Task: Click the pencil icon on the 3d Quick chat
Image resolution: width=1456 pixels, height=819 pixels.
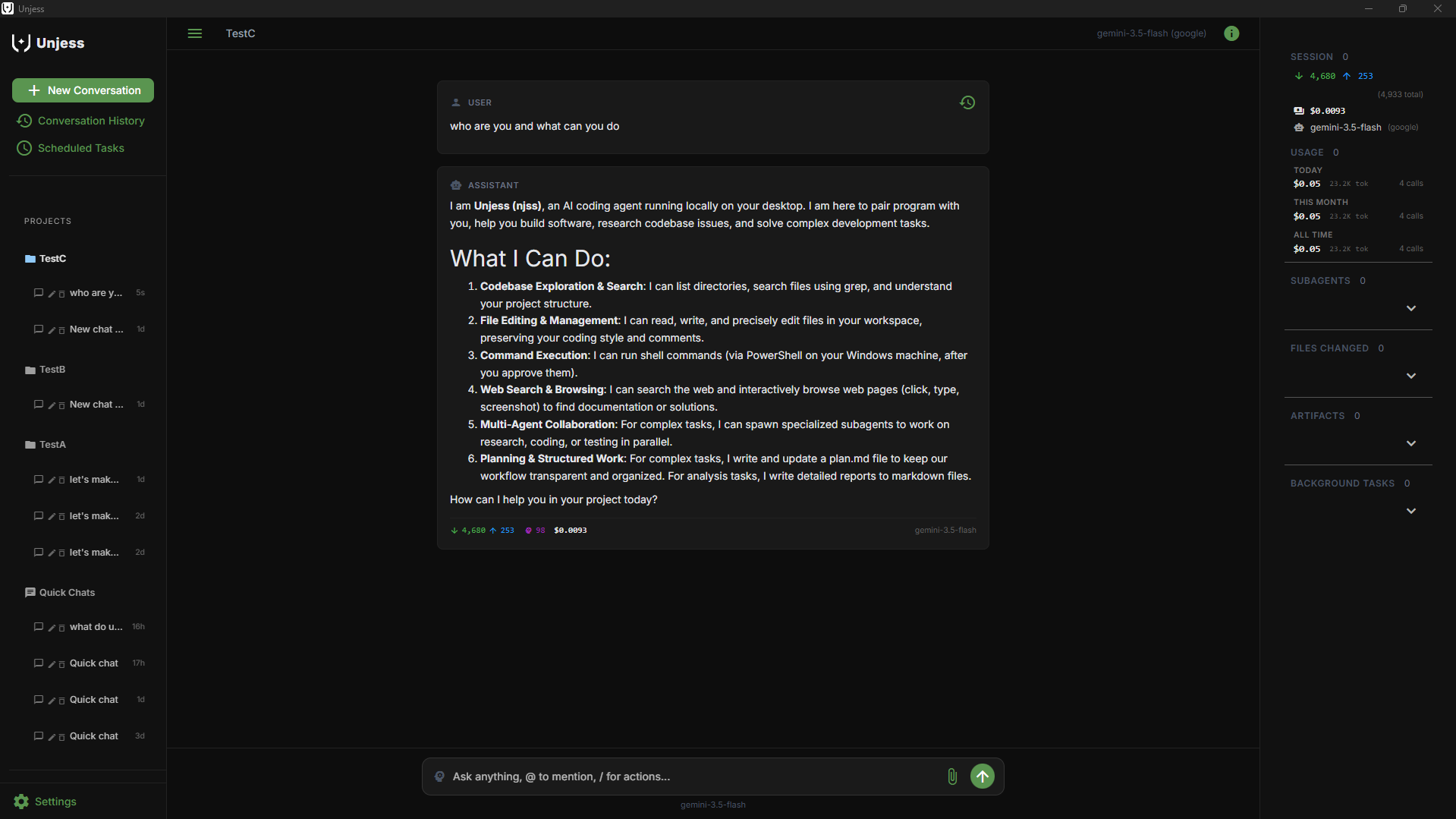Action: pyautogui.click(x=52, y=737)
